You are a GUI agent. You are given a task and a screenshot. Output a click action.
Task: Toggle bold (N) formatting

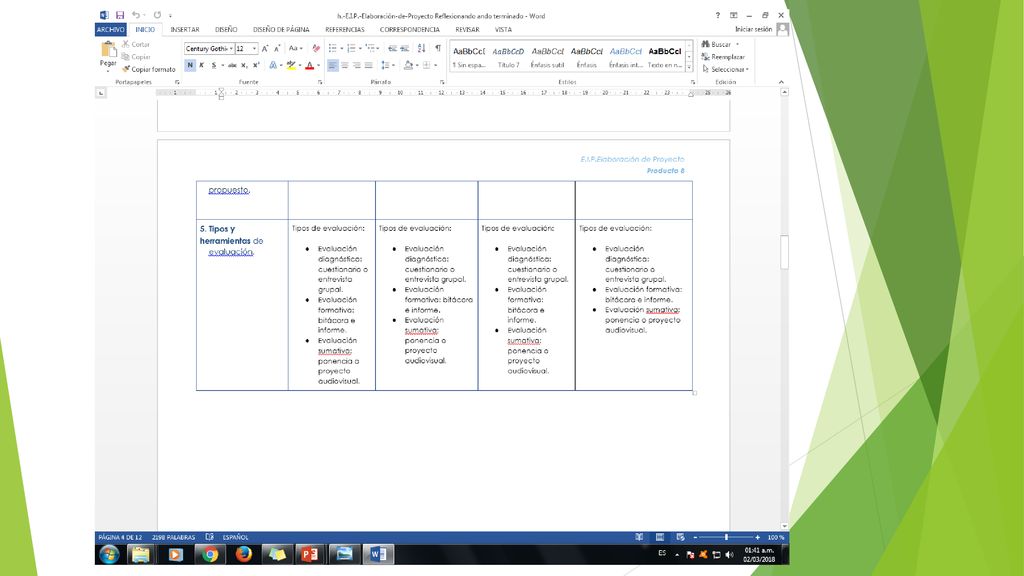point(190,65)
